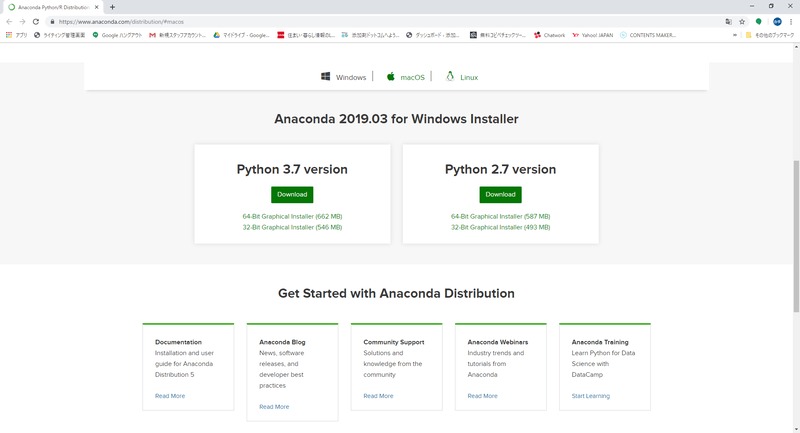Click 64-Bit Graphical Installer (587 MB) link
This screenshot has height=433, width=800.
coord(501,216)
